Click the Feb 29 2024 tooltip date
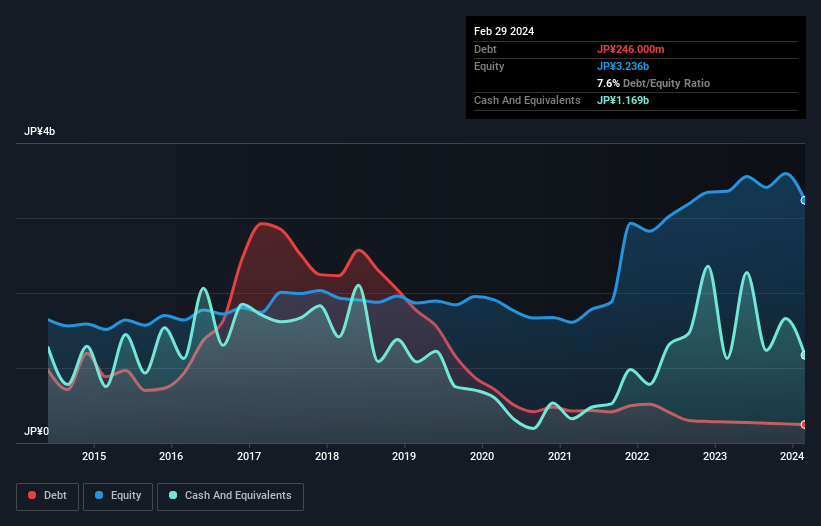821x526 pixels. 504,31
